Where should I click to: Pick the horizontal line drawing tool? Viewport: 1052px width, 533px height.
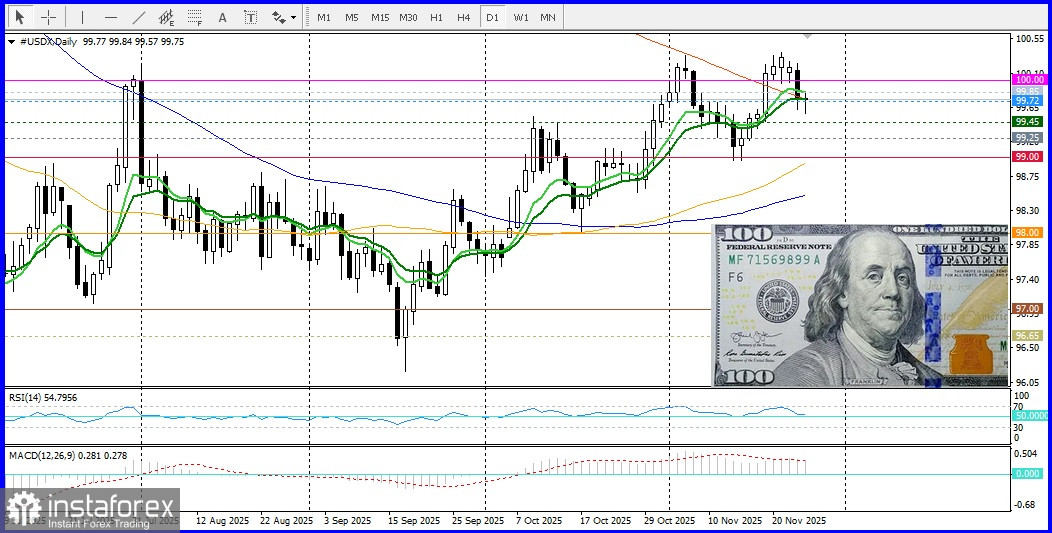(x=111, y=17)
